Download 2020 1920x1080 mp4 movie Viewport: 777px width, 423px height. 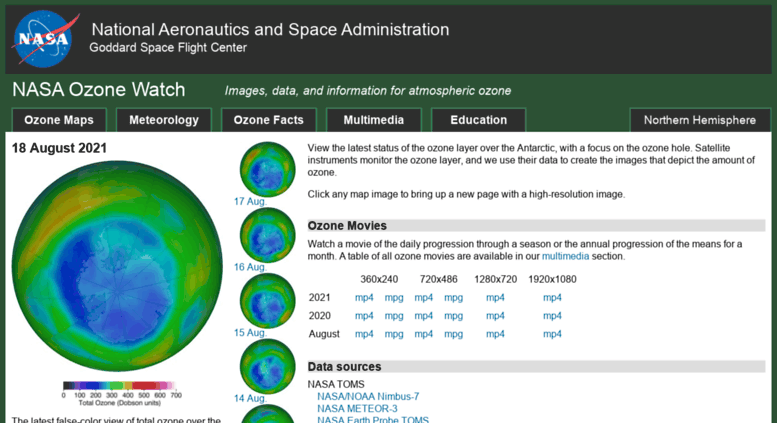[552, 316]
